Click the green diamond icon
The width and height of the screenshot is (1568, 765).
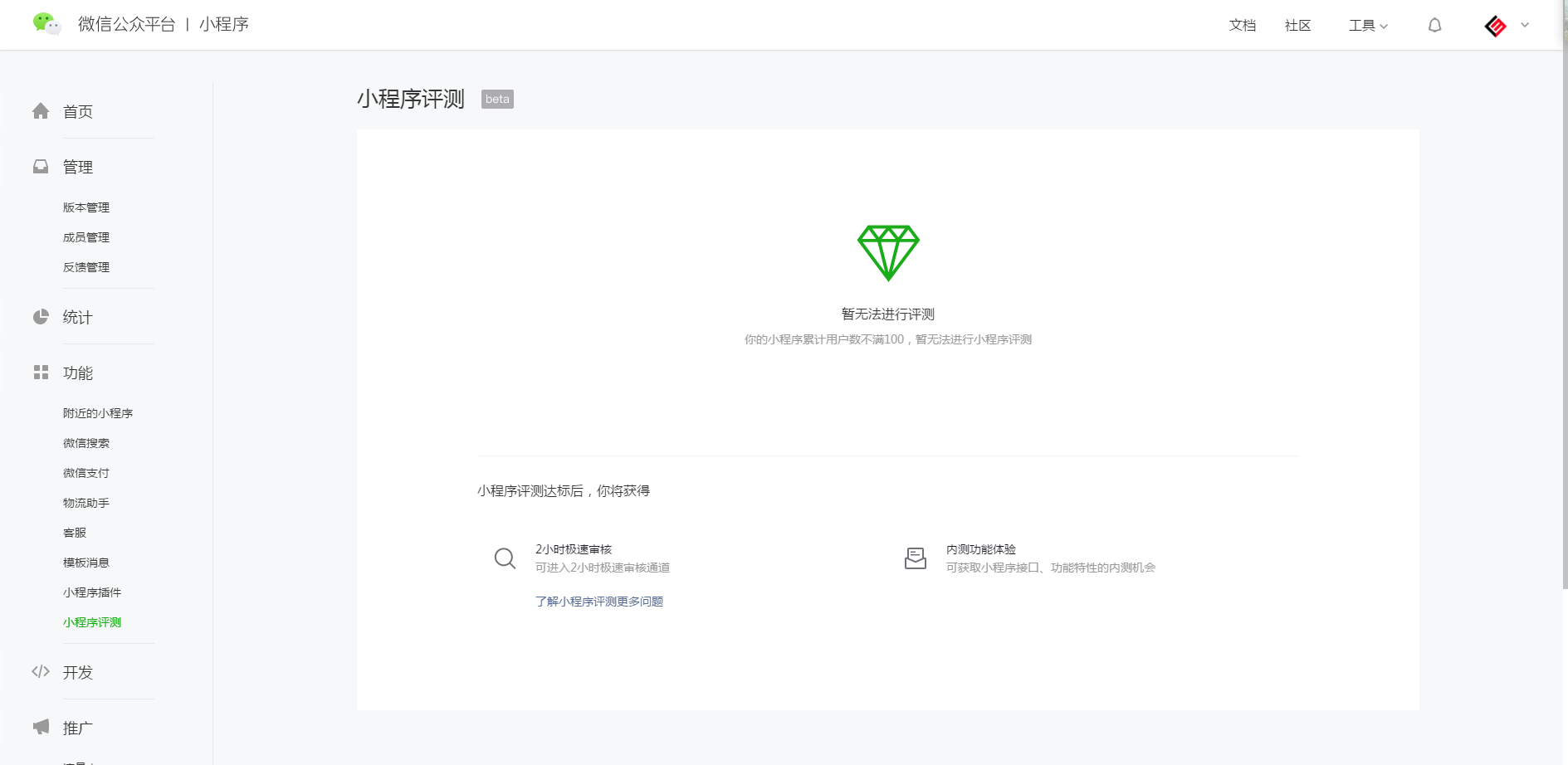tap(888, 253)
